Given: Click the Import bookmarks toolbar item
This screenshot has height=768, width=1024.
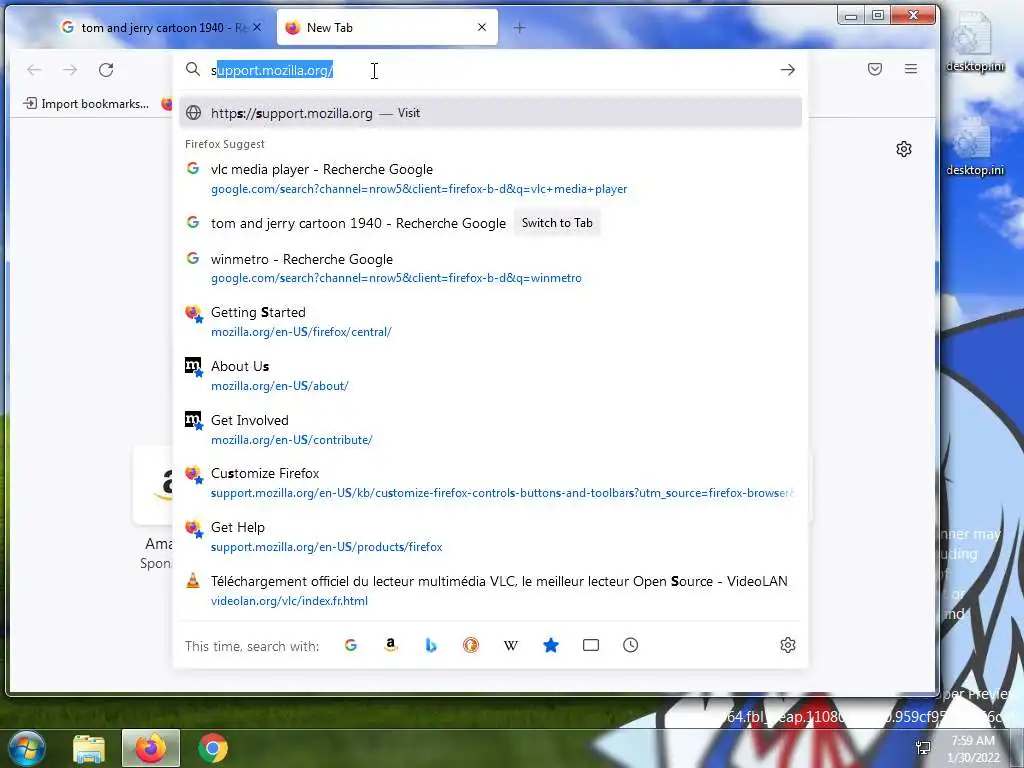Looking at the screenshot, I should click(x=86, y=104).
